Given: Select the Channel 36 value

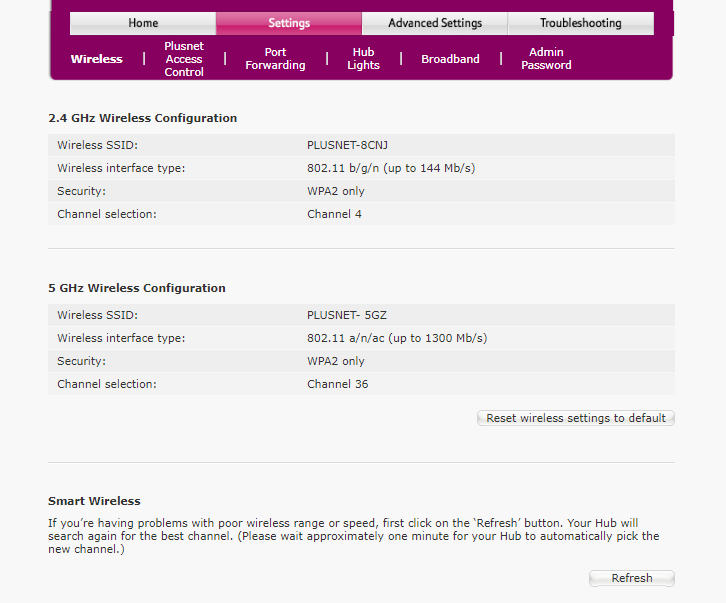Looking at the screenshot, I should [x=337, y=384].
